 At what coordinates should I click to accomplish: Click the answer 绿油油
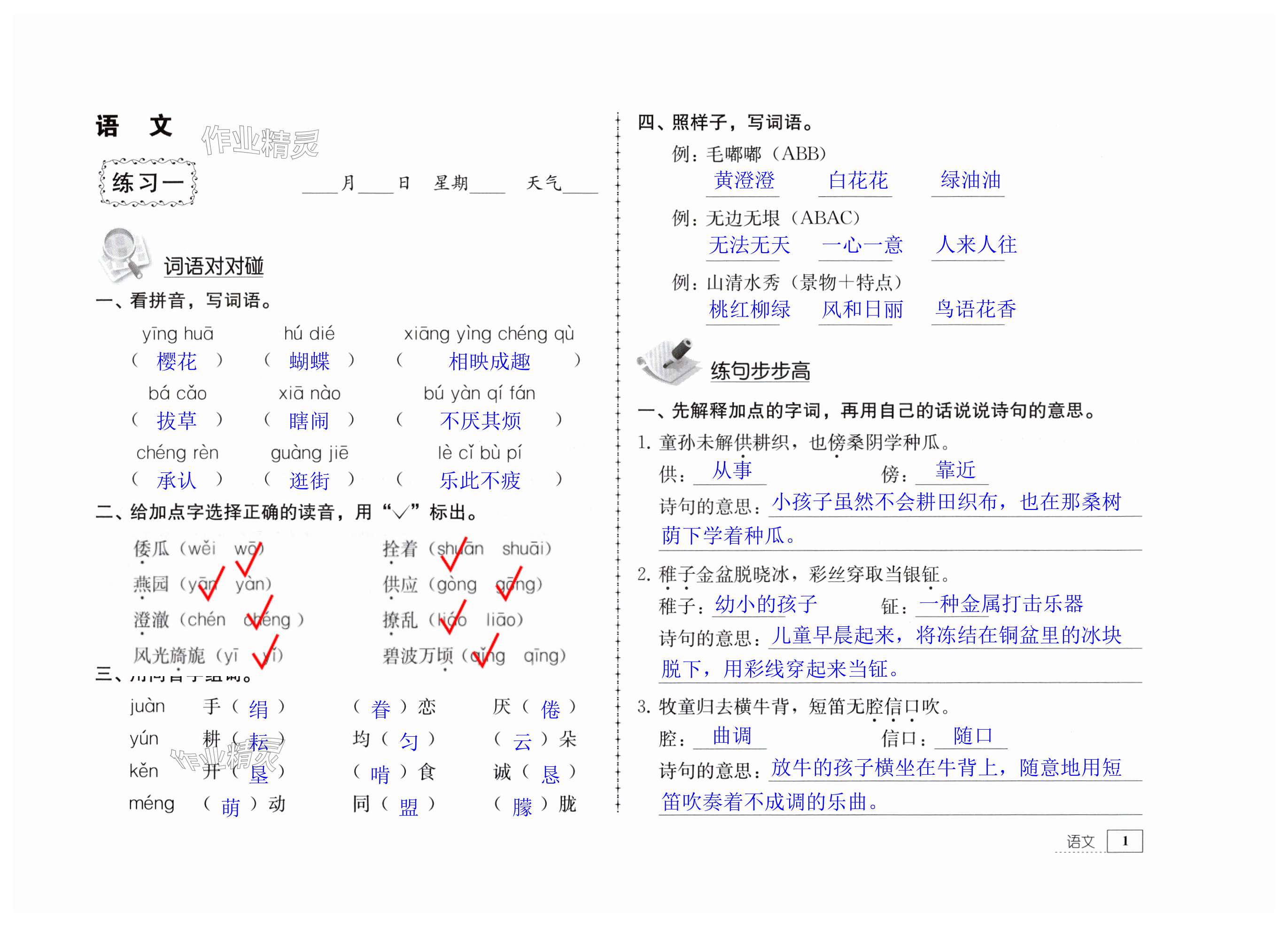pos(970,180)
